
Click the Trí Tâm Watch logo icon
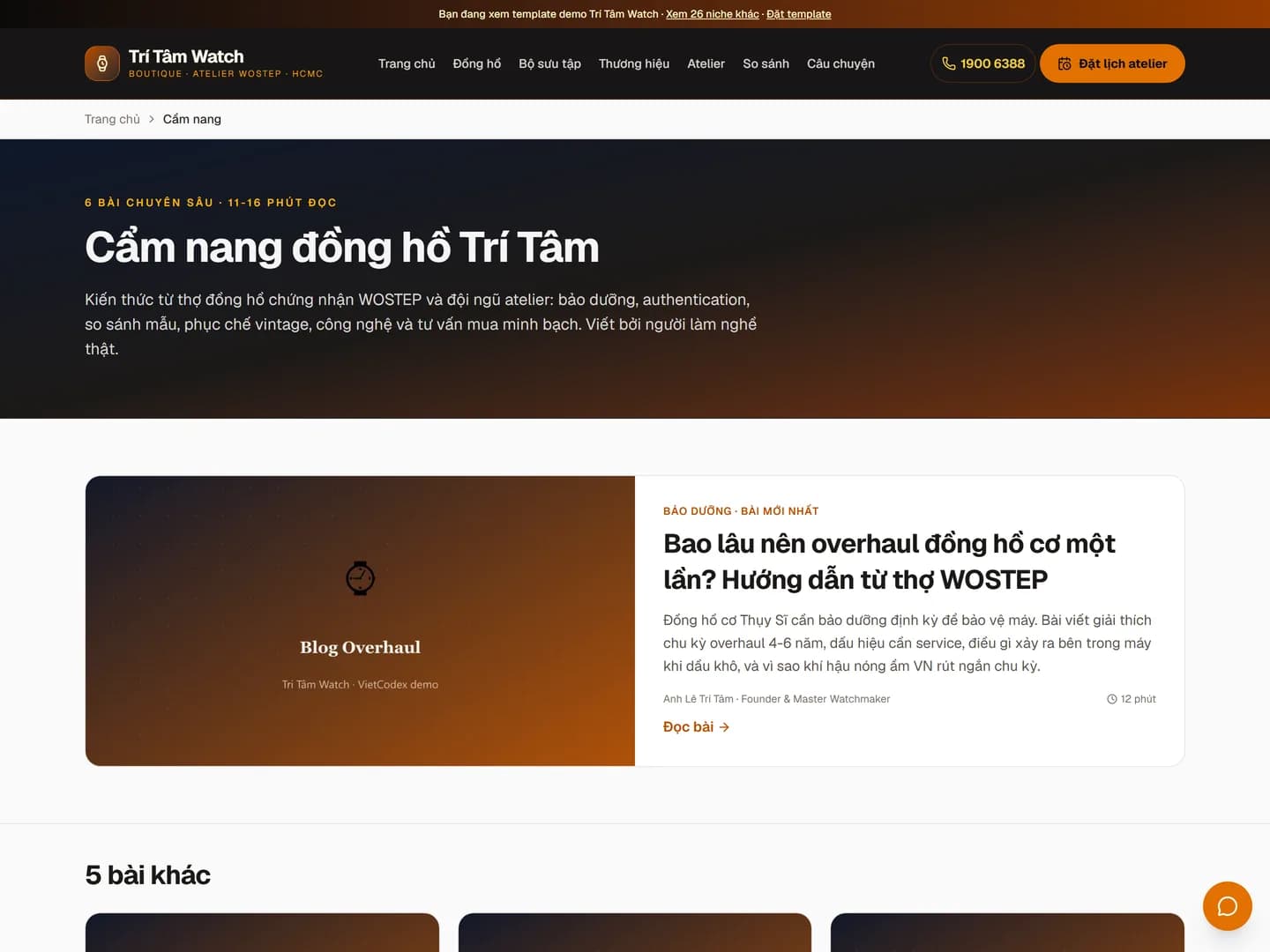coord(102,63)
